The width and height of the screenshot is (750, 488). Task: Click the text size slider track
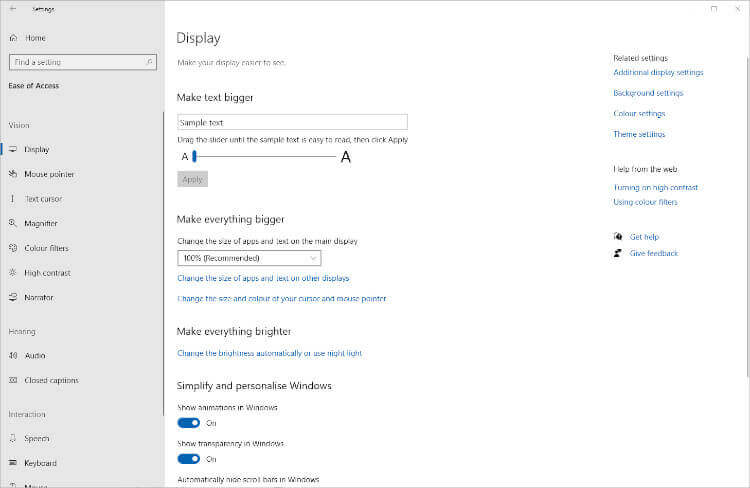pyautogui.click(x=265, y=157)
